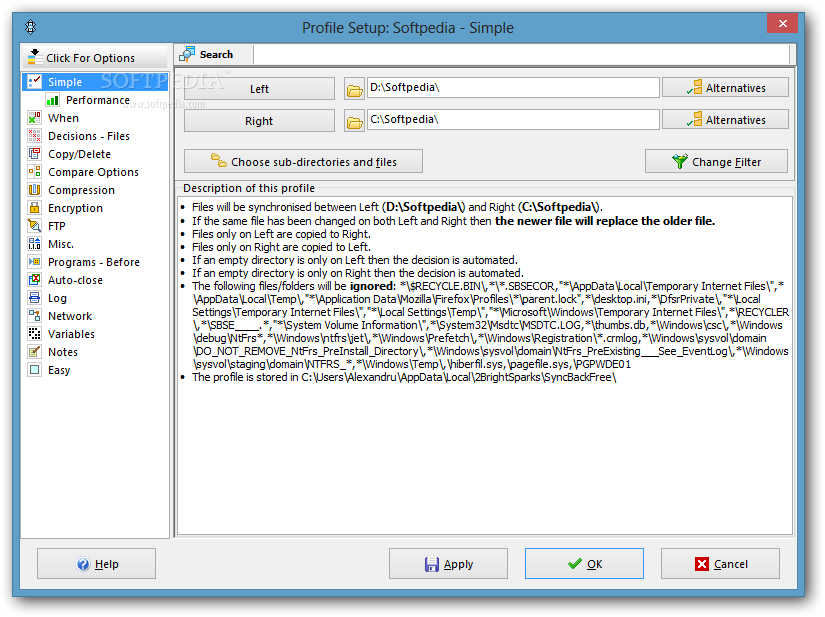825x617 pixels.
Task: Click the Simple checkmark icon in sidebar
Action: pyautogui.click(x=34, y=82)
